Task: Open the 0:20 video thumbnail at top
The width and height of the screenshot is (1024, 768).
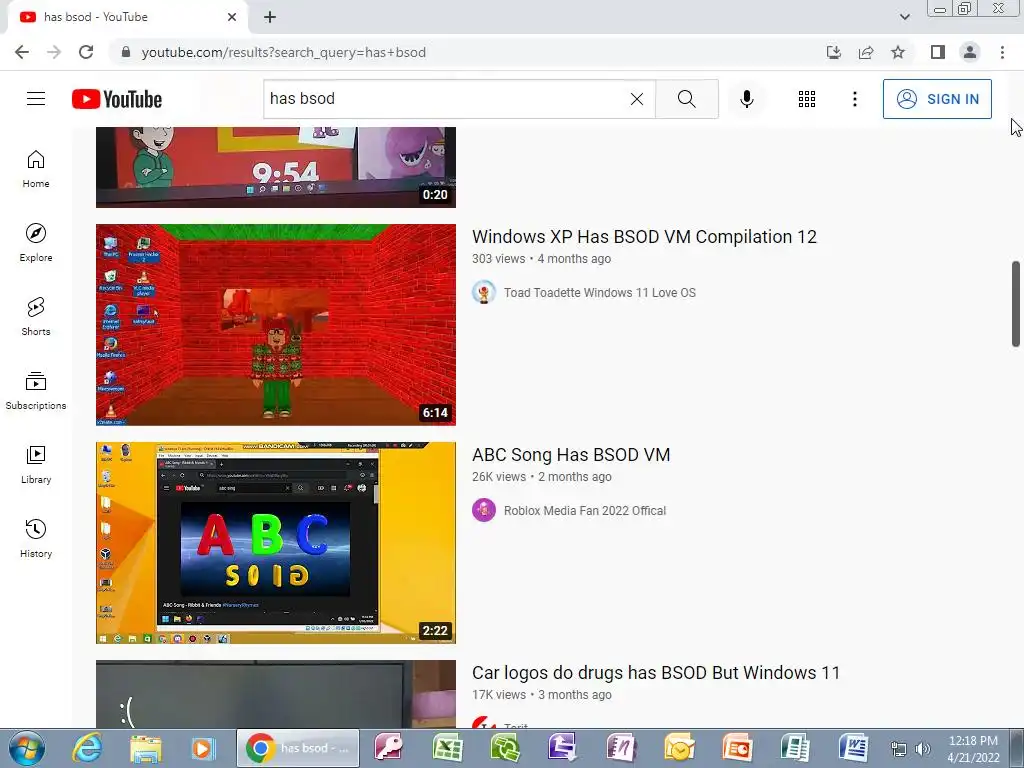Action: click(x=276, y=167)
